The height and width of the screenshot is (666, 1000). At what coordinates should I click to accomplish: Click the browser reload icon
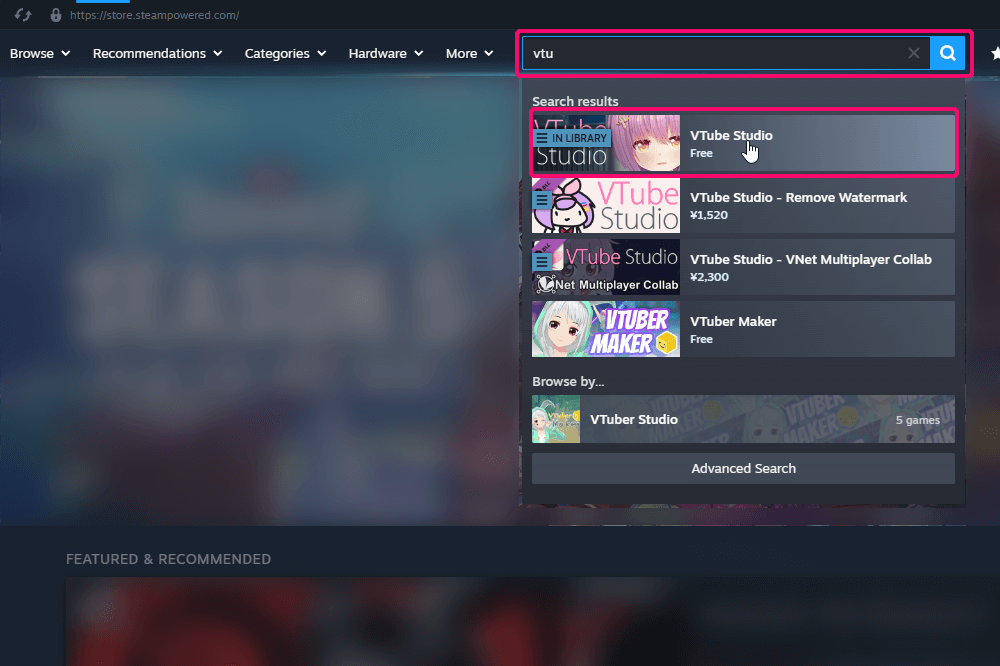[x=22, y=15]
